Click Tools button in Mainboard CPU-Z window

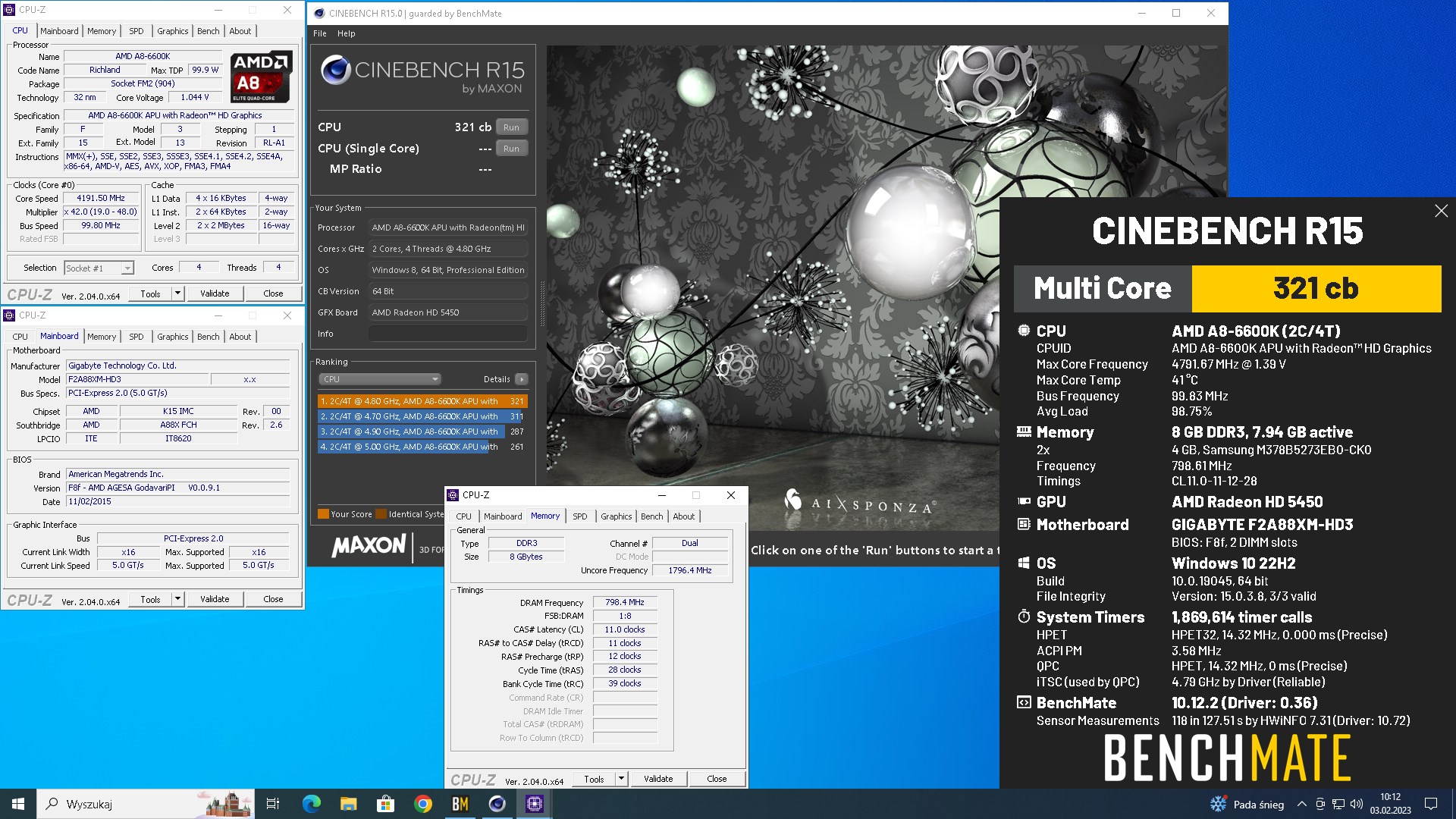150,599
